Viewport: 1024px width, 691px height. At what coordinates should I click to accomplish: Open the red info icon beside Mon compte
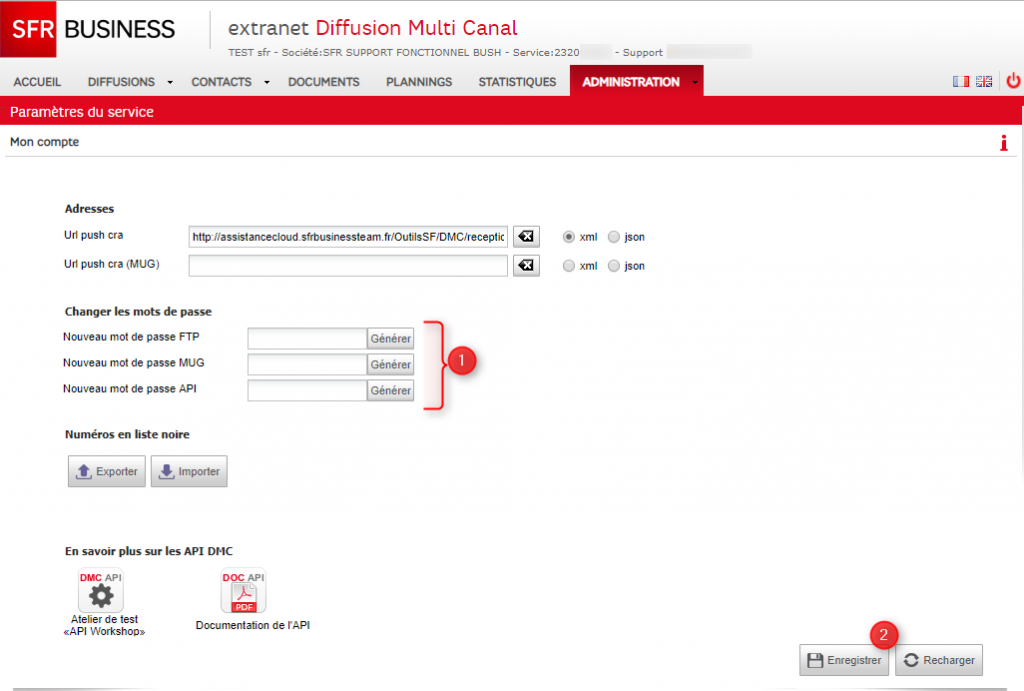click(x=1004, y=143)
